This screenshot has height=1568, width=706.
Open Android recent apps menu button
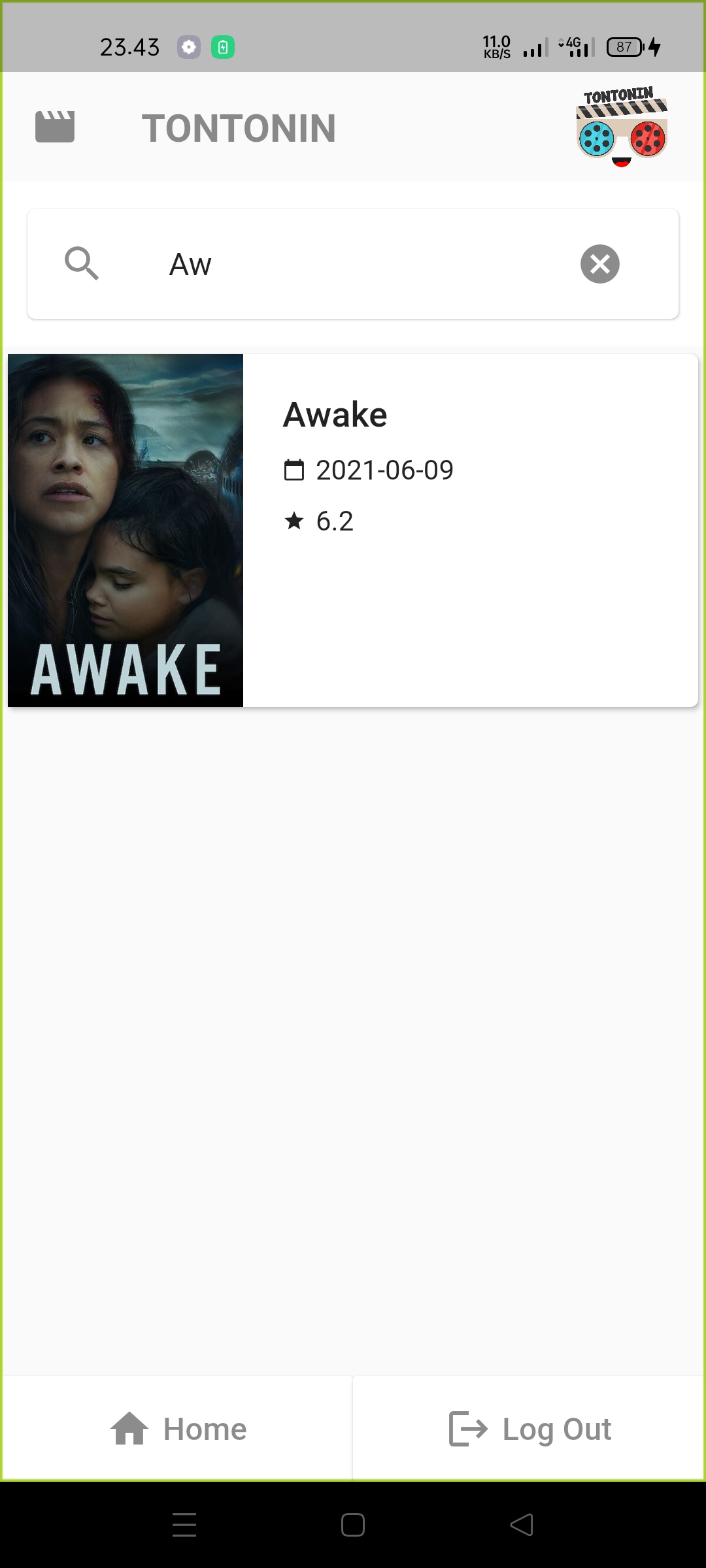point(184,1525)
